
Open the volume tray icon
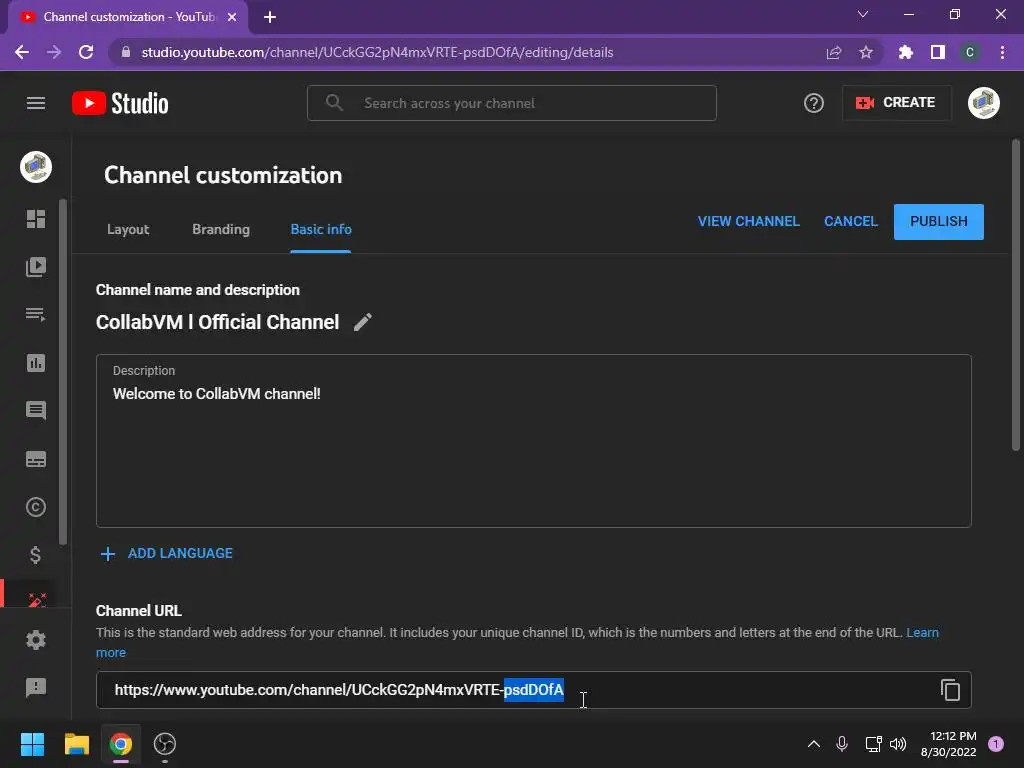pyautogui.click(x=898, y=744)
